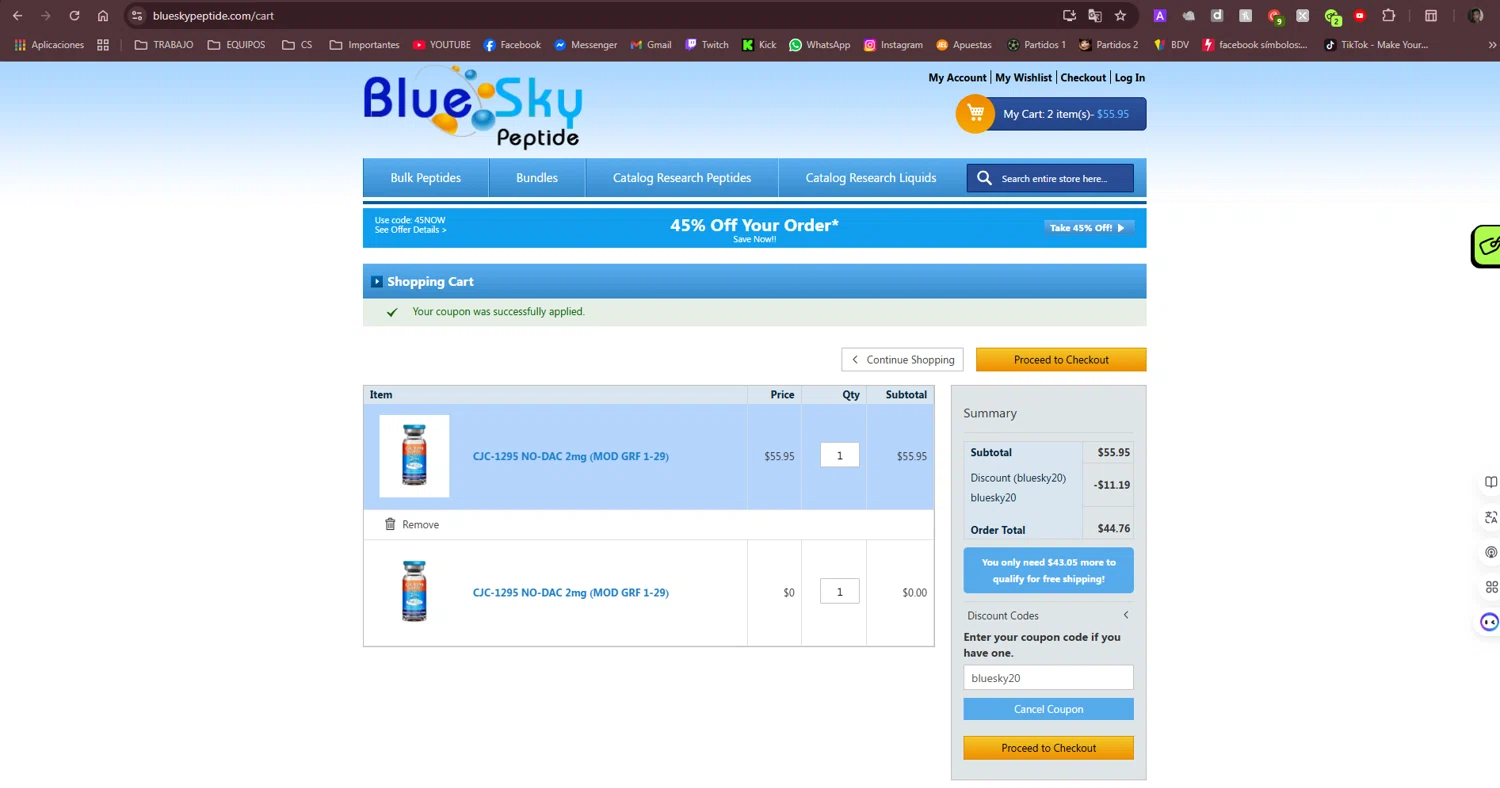Image resolution: width=1500 pixels, height=788 pixels.
Task: Show more bookmarks with the overflow chevron
Action: (1492, 44)
